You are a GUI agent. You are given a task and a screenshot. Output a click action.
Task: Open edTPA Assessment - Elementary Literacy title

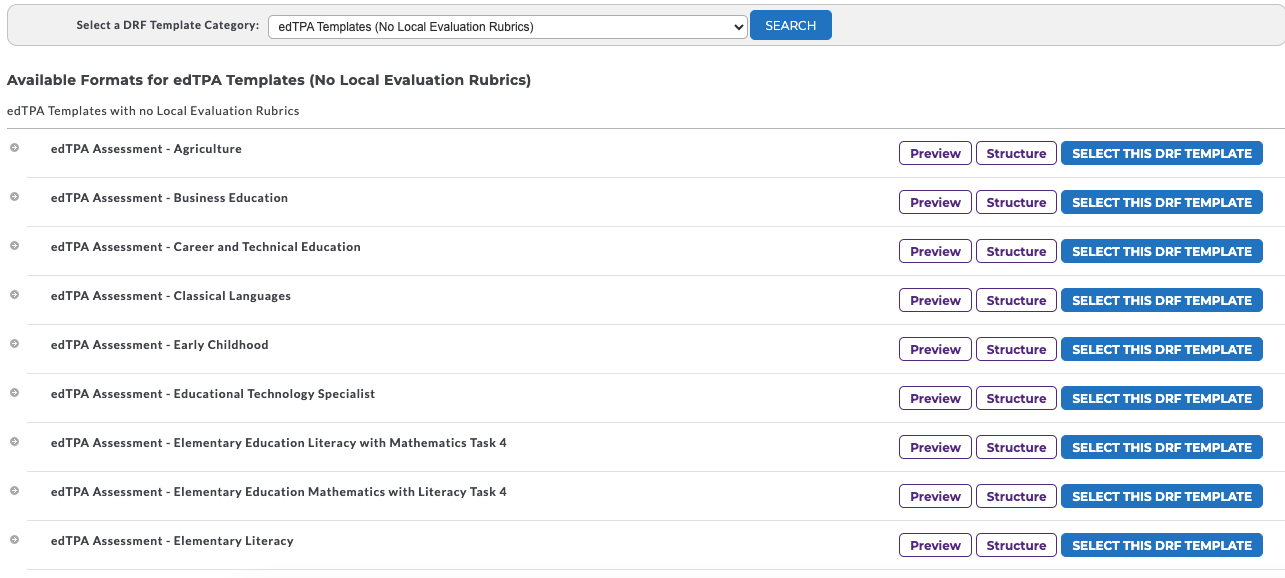(172, 541)
